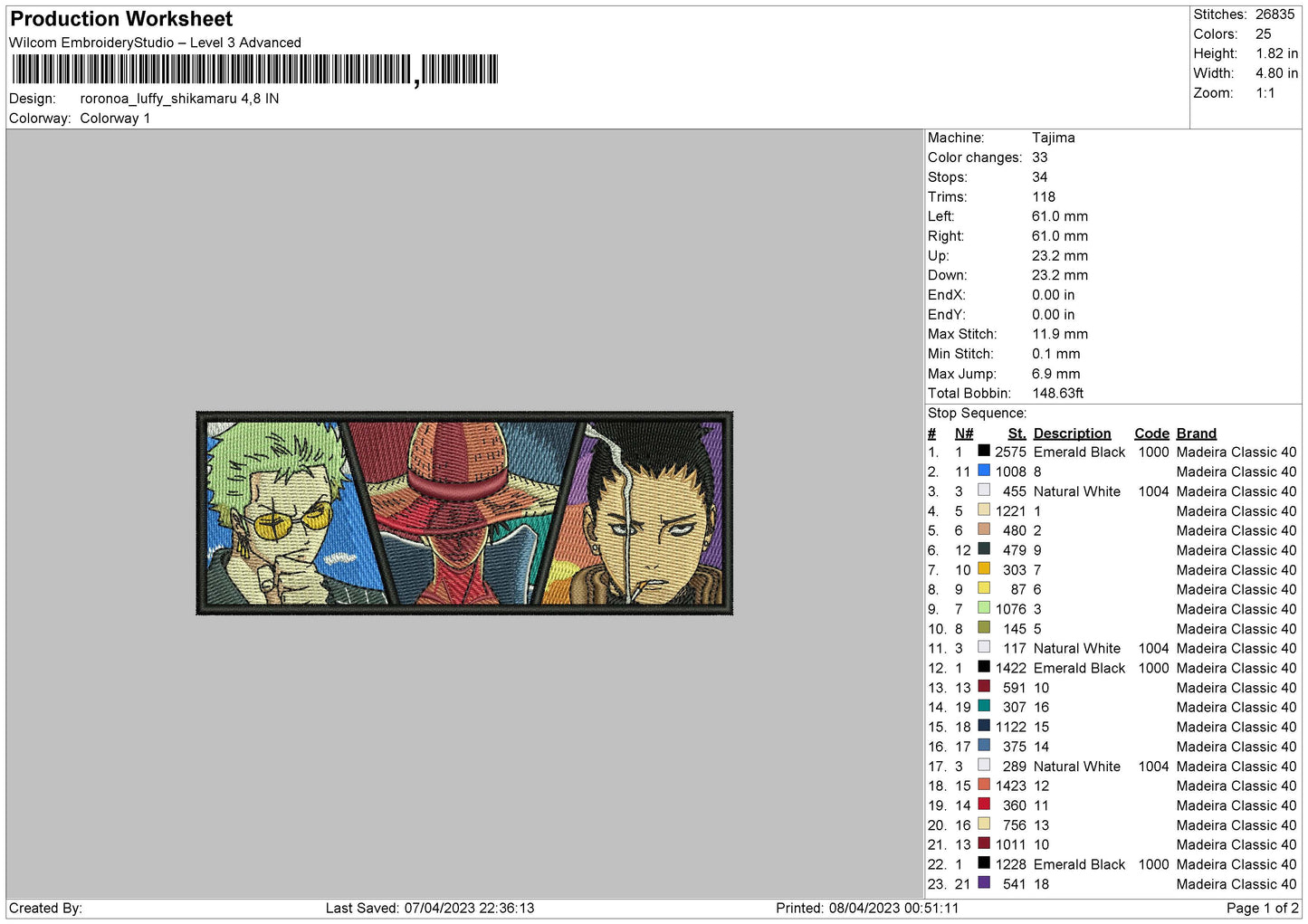Select the Stitches value 26835
1308x924 pixels.
point(1275,14)
